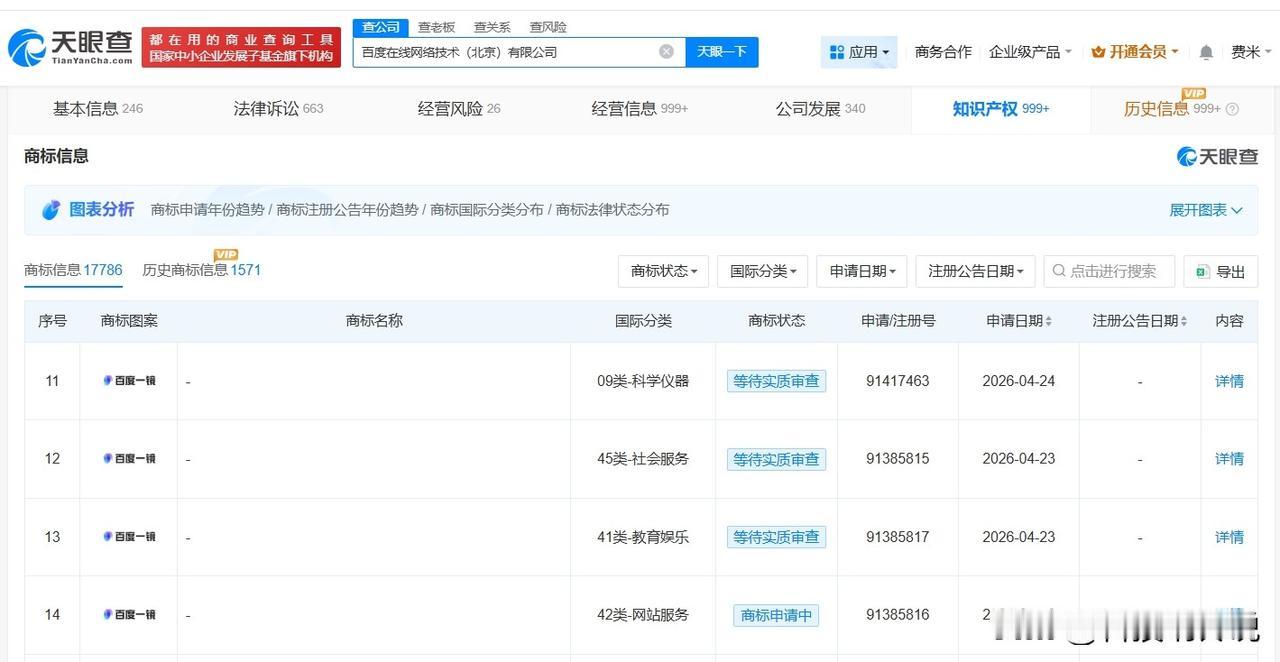Open trademark image in row 11
The image size is (1280, 662).
coord(129,381)
